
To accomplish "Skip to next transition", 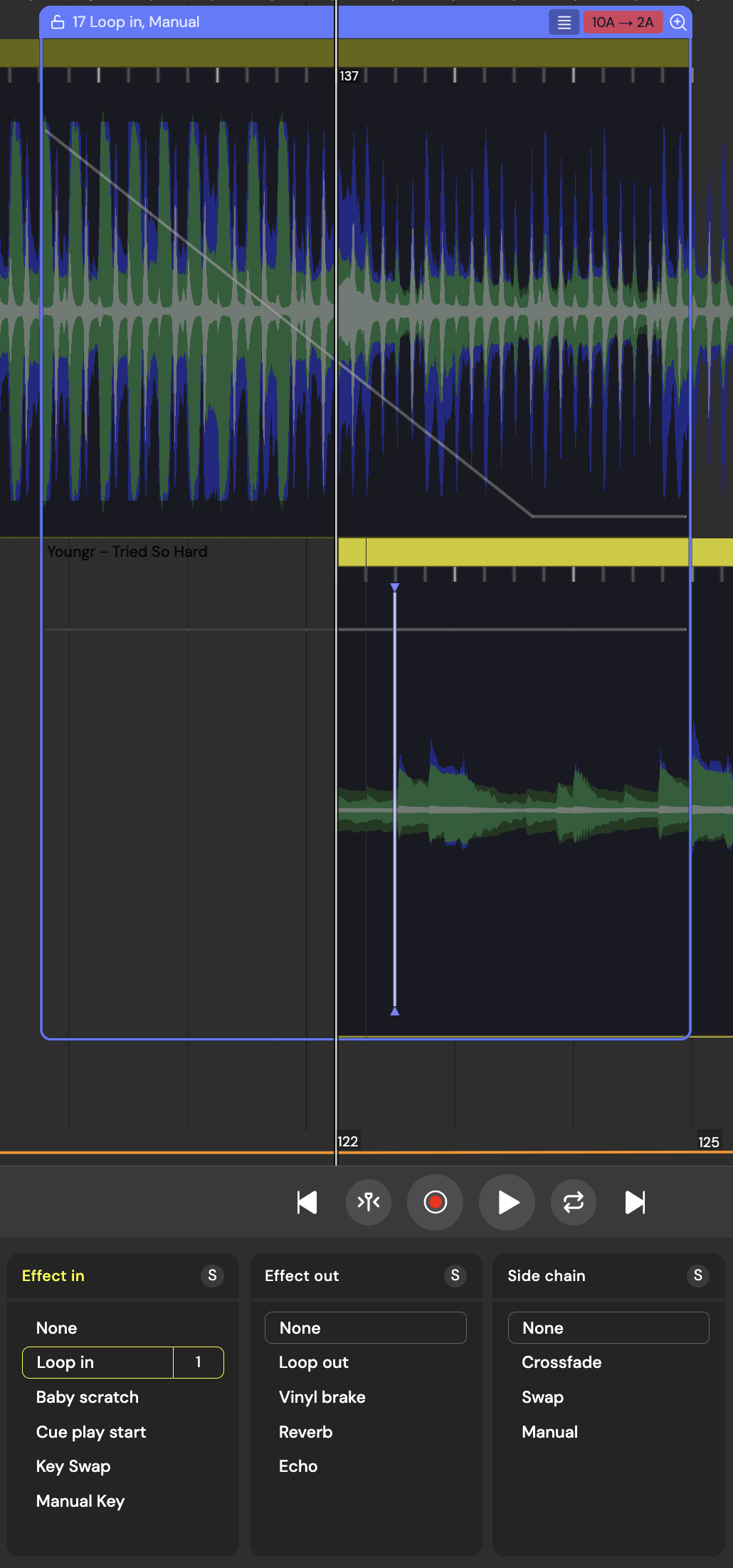I will click(635, 1203).
